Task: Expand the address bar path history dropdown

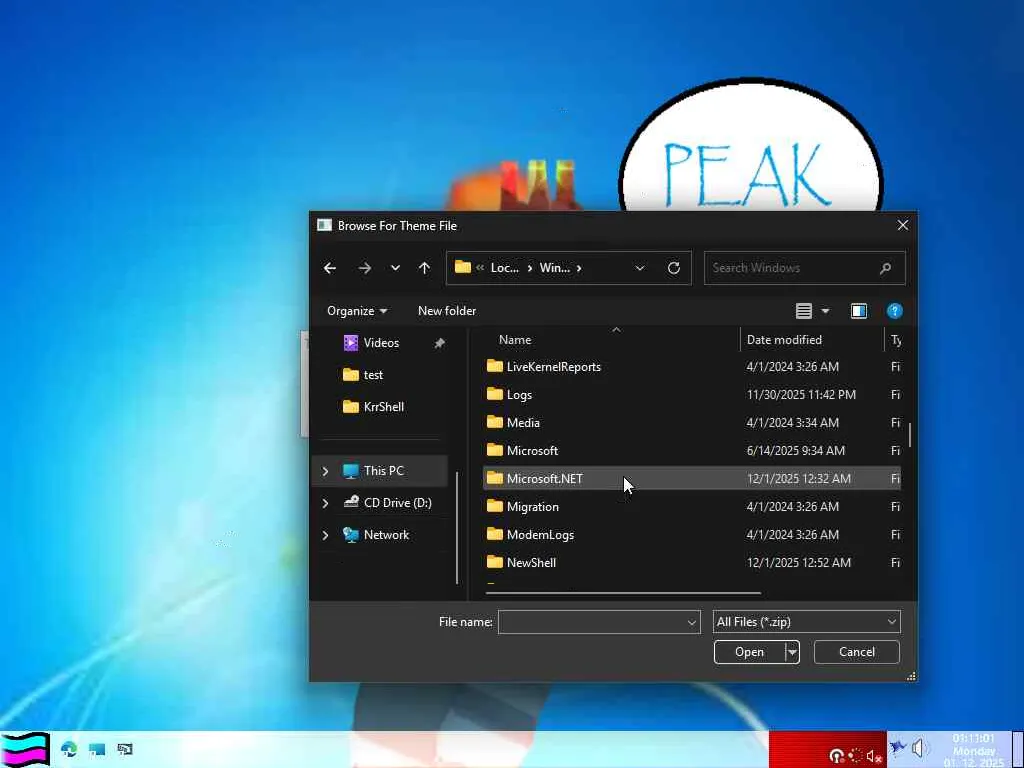Action: pyautogui.click(x=640, y=268)
